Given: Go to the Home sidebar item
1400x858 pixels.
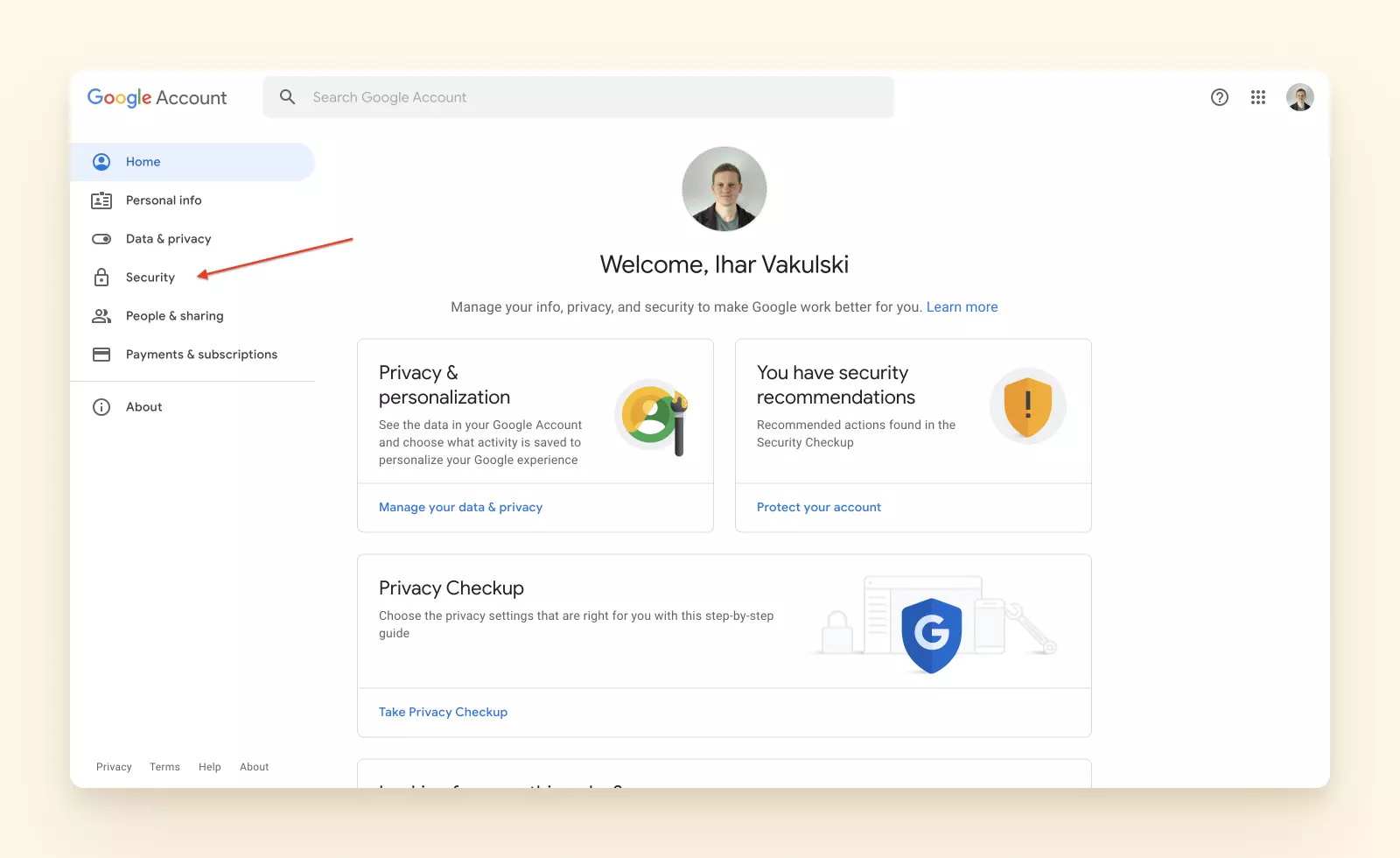Looking at the screenshot, I should click(192, 162).
